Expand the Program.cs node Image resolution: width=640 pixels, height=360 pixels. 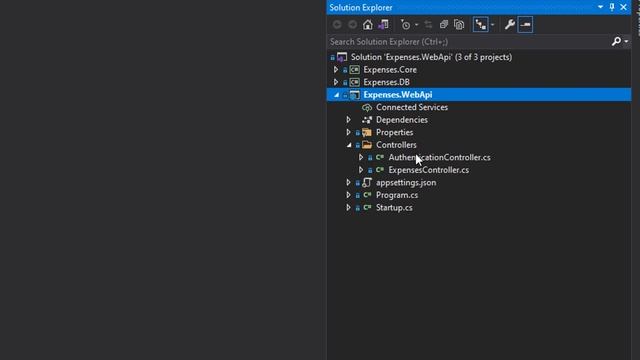pyautogui.click(x=349, y=196)
